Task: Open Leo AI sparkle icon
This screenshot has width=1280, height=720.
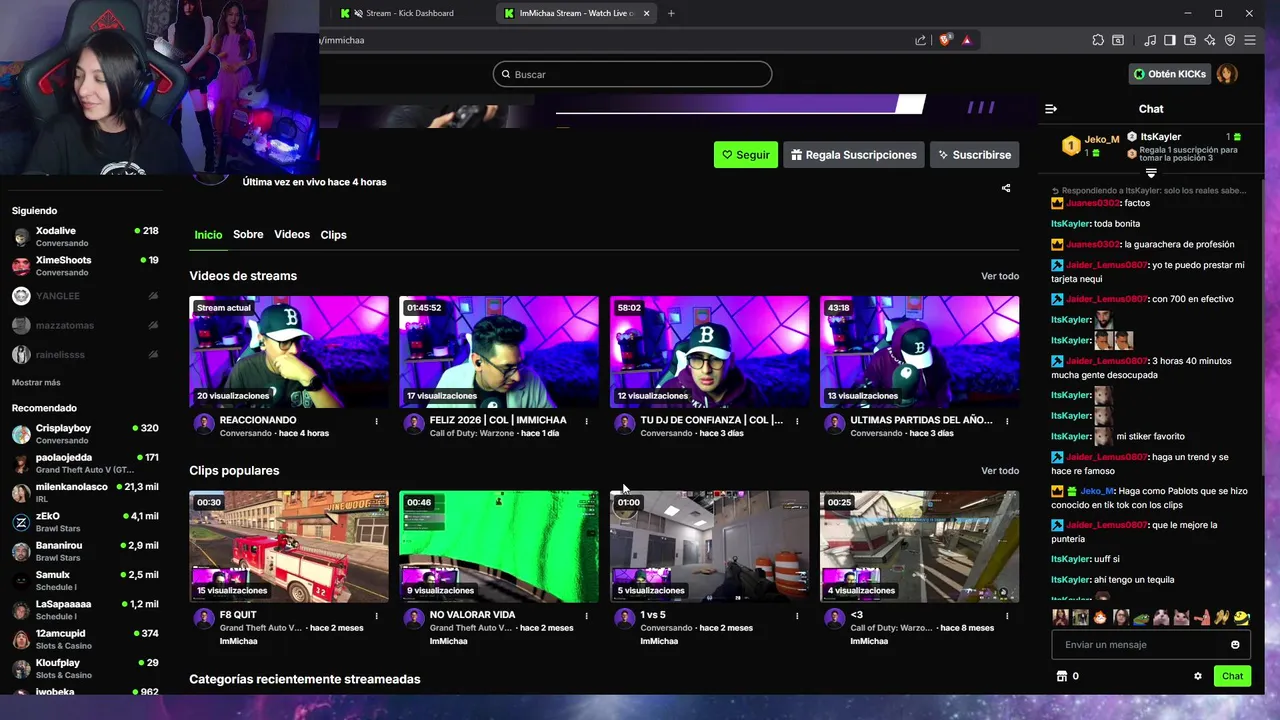Action: point(1210,40)
